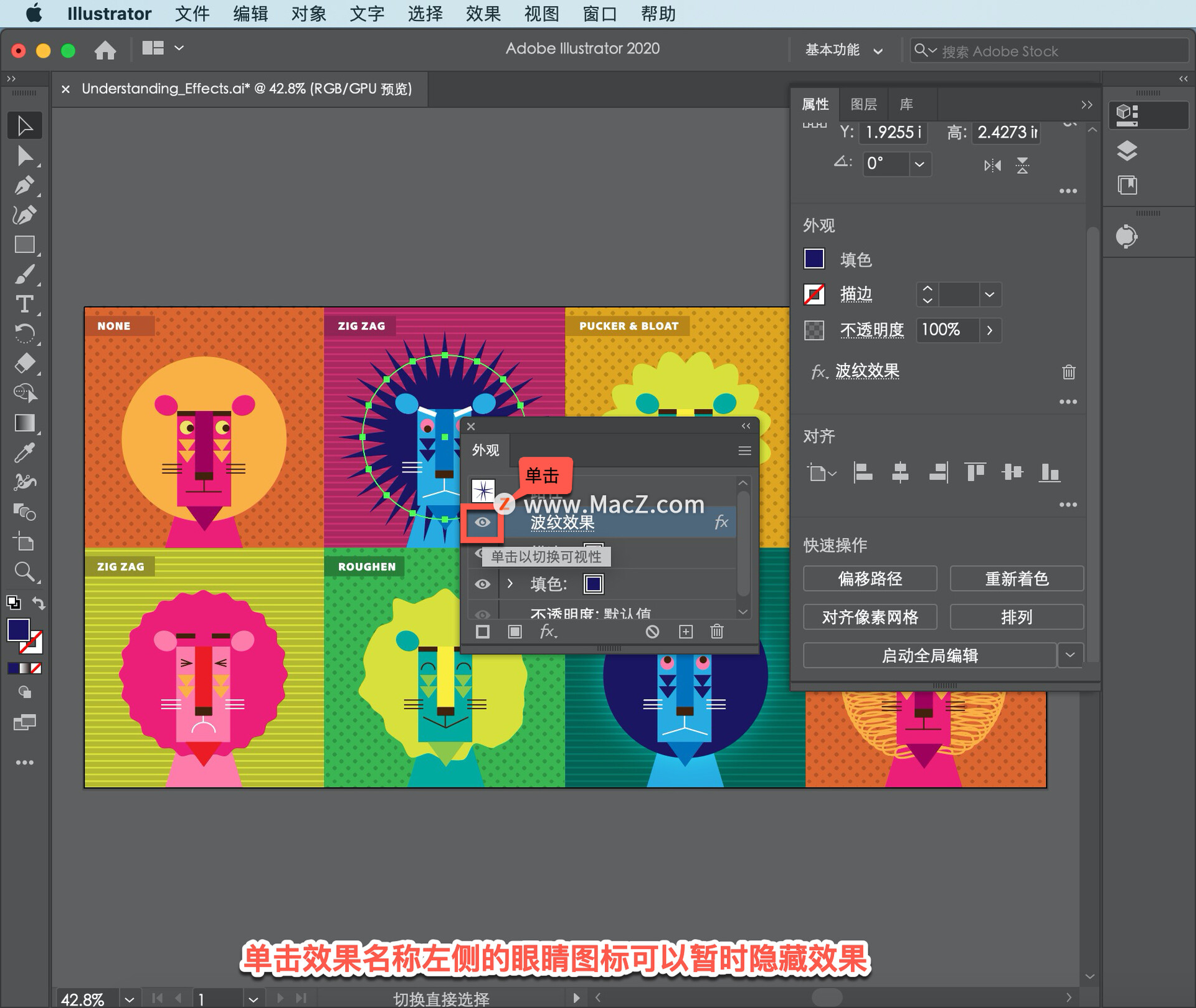
Task: Select the Selection tool arrow
Action: pos(25,126)
